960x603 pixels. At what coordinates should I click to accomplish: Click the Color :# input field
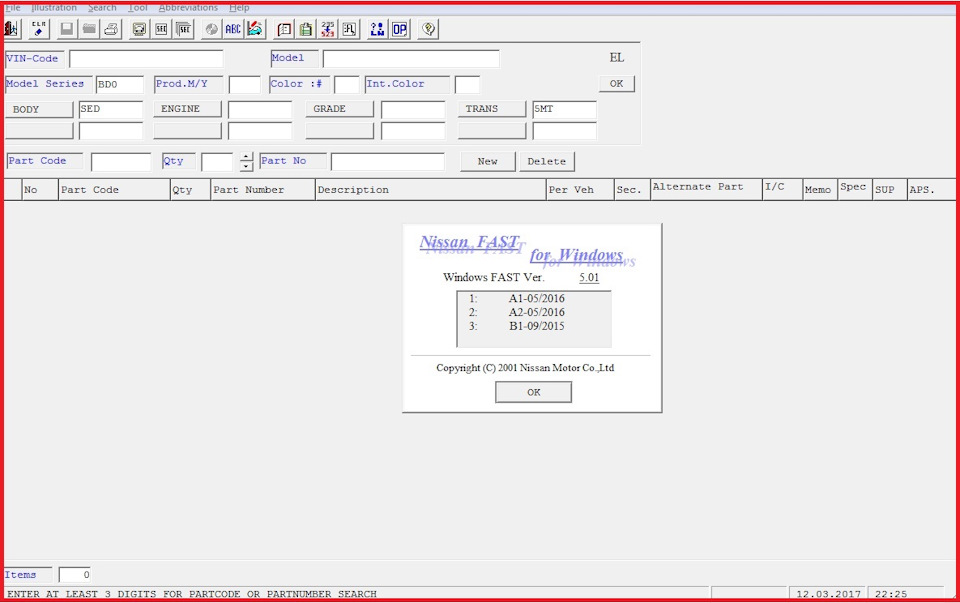pos(347,84)
